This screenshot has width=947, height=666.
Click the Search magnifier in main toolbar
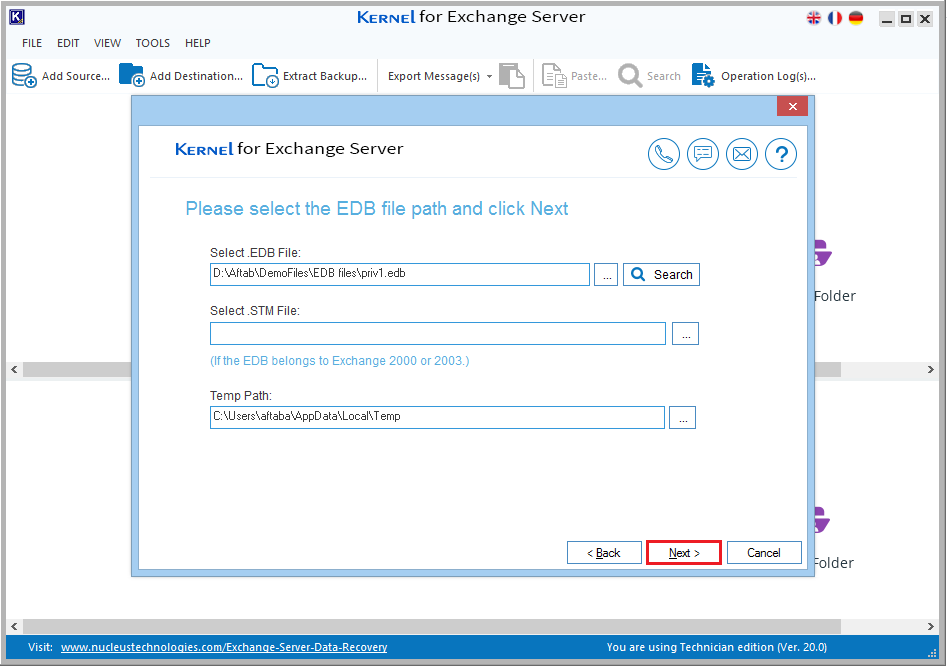[x=630, y=76]
